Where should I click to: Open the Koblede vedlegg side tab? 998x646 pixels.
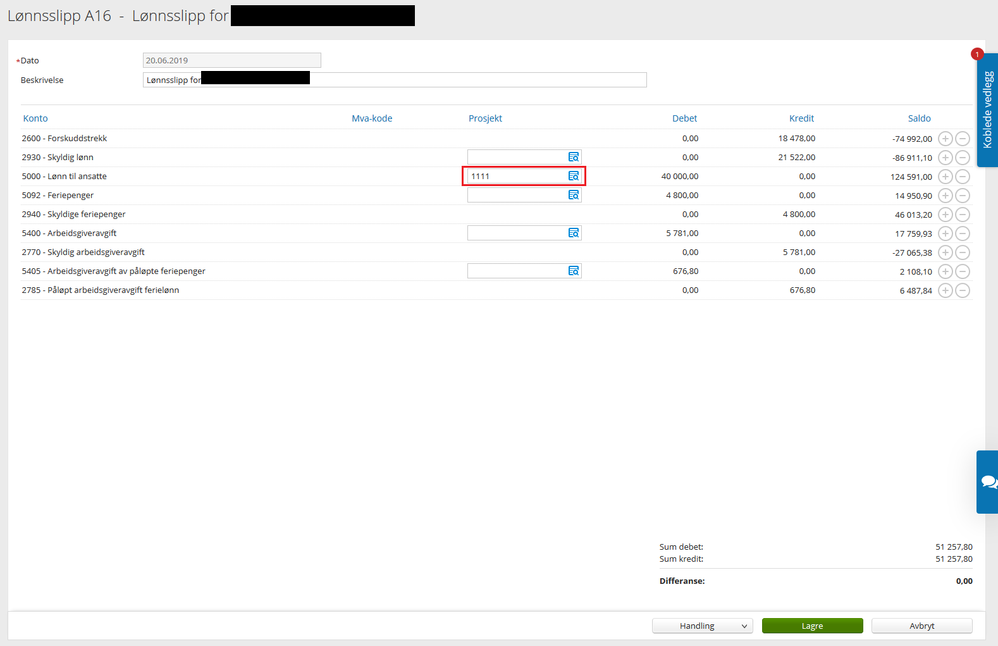tap(987, 109)
